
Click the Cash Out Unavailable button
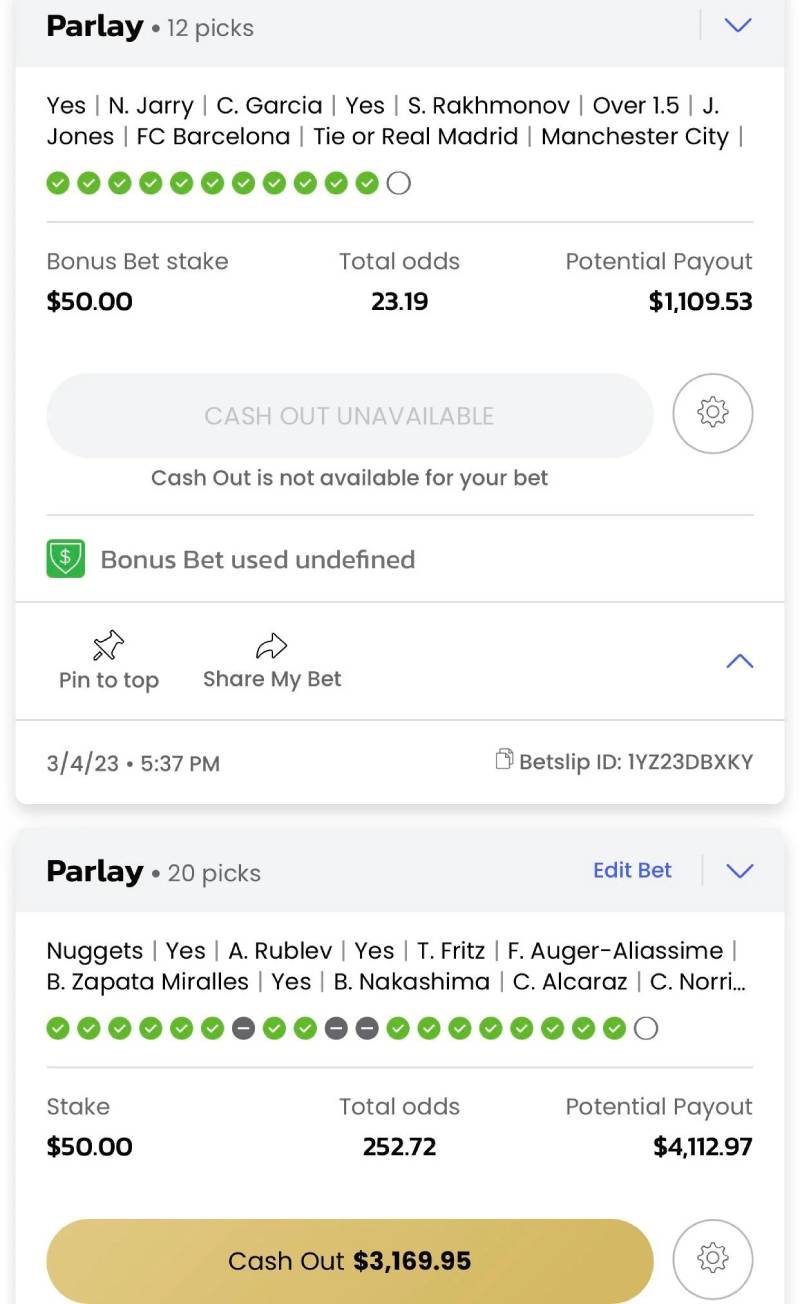tap(349, 416)
